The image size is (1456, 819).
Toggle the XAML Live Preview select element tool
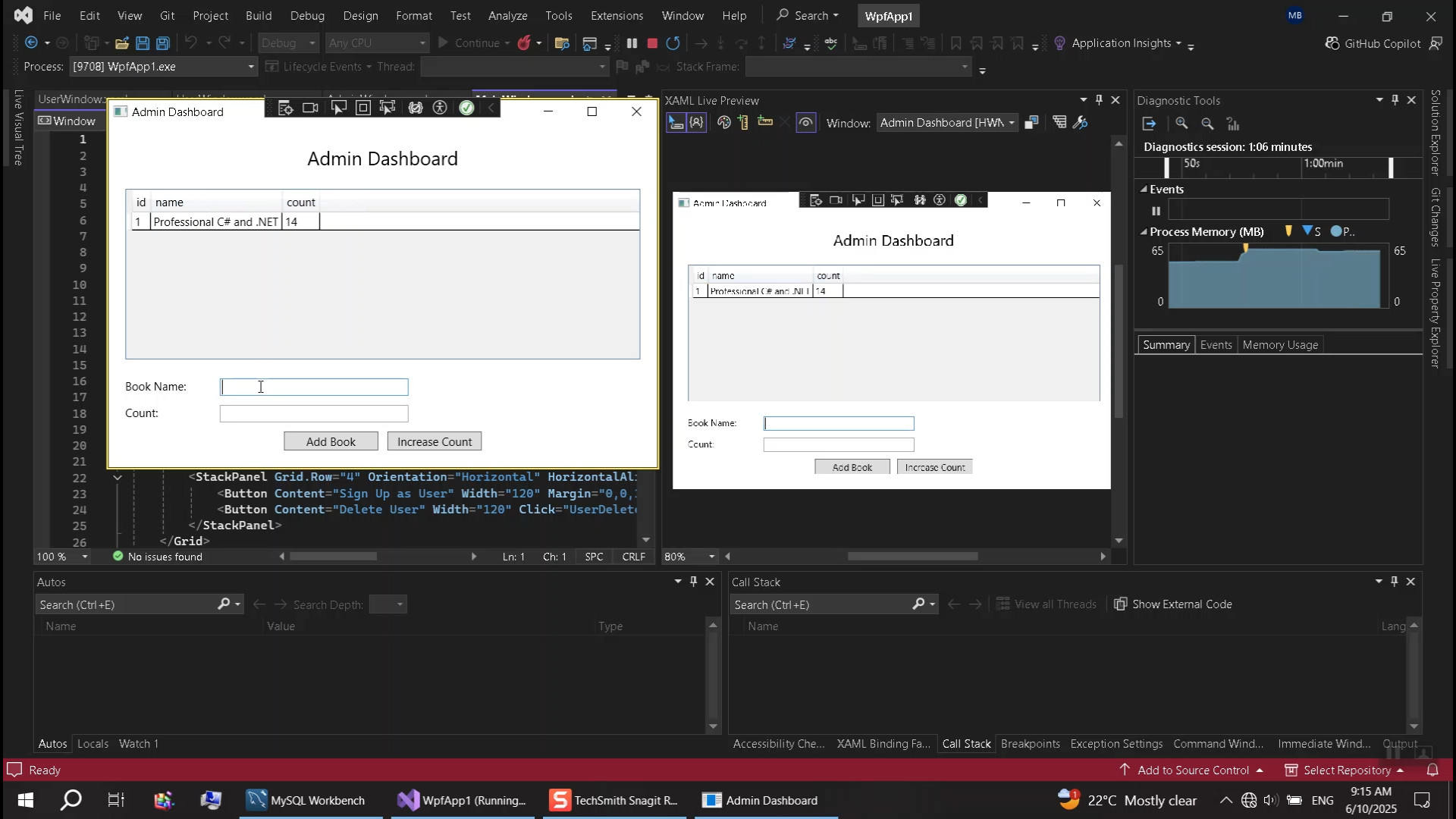tap(675, 122)
